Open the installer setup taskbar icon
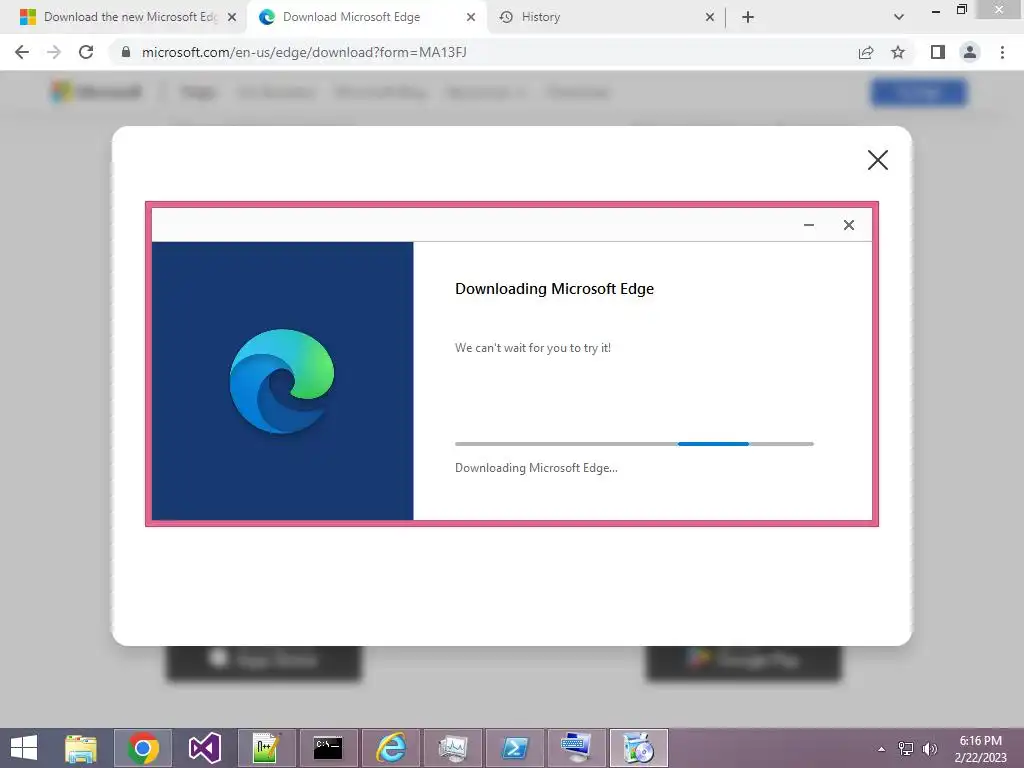 tap(639, 748)
